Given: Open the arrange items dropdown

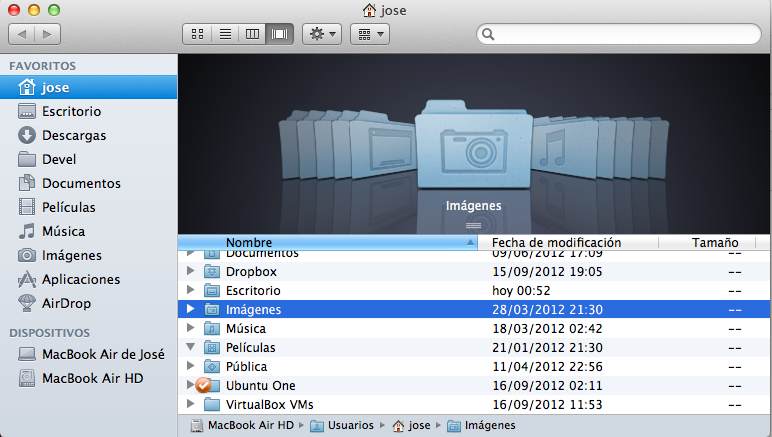Looking at the screenshot, I should click(x=369, y=34).
